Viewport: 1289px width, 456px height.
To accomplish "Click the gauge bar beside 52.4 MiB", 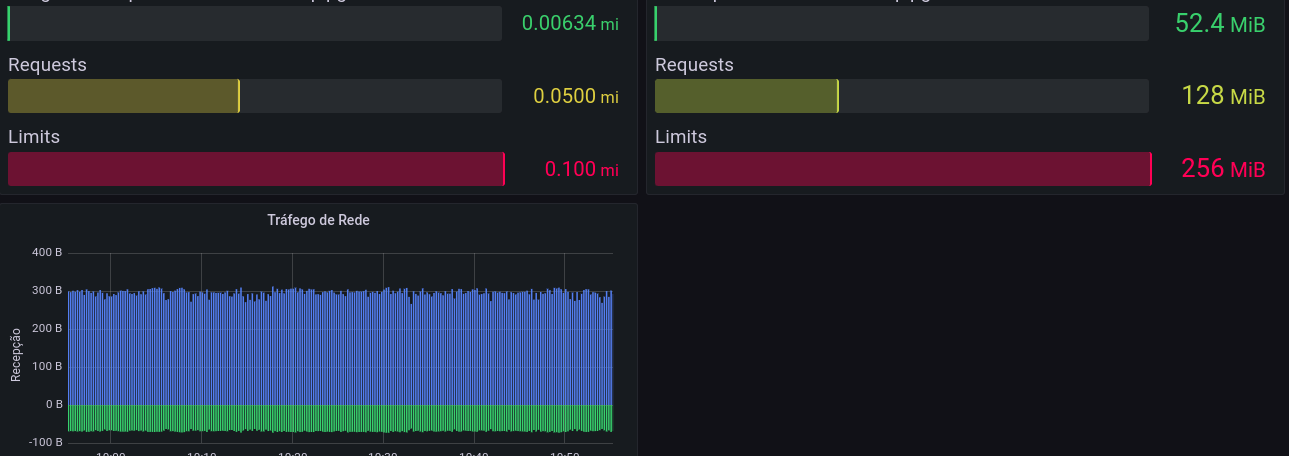I will pyautogui.click(x=902, y=24).
